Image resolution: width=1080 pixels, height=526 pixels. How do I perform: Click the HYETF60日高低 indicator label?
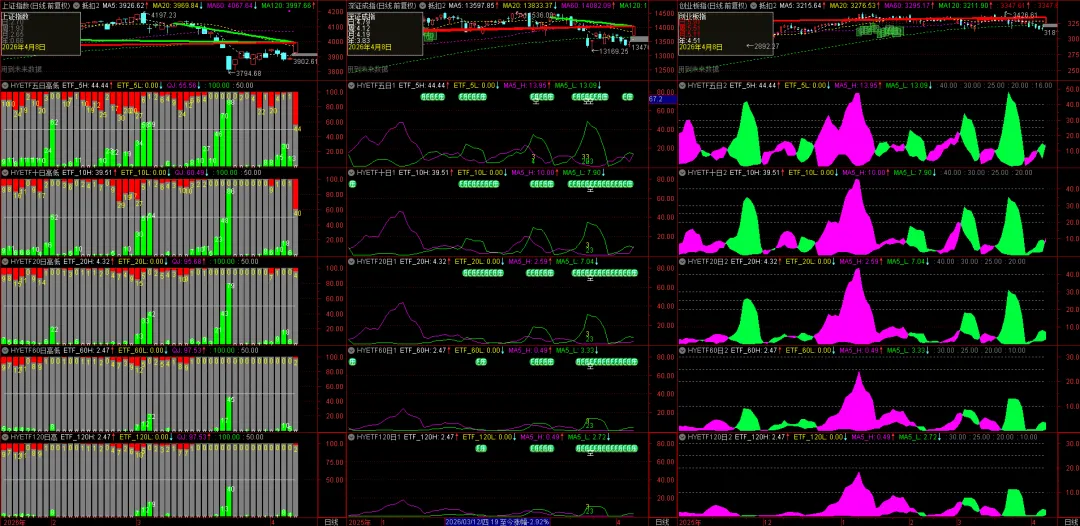(x=34, y=350)
